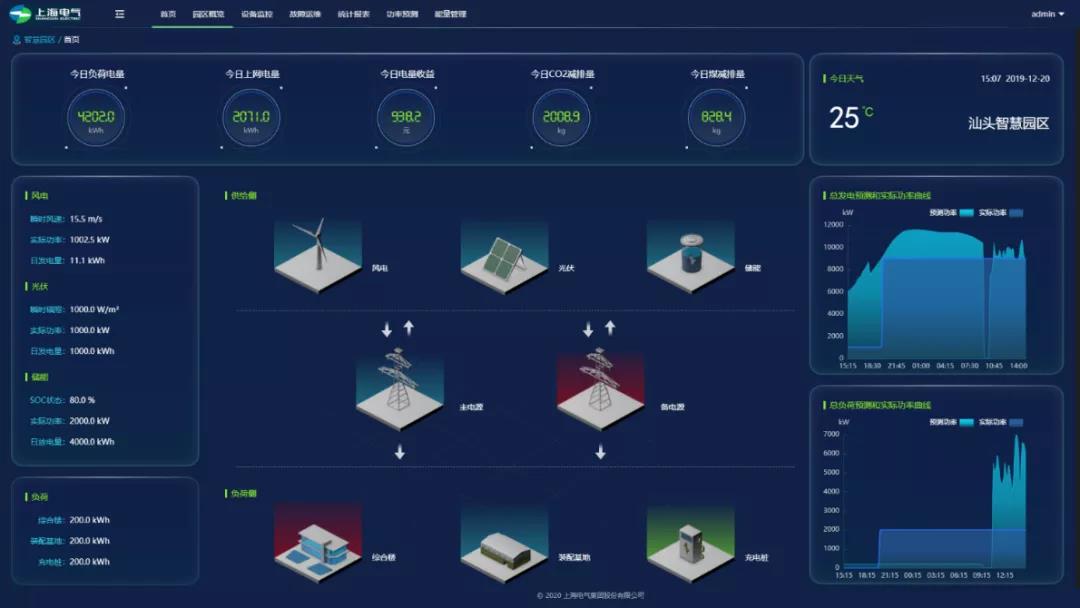Click the 2008.9 kg CO2 reduction gauge
Viewport: 1080px width, 608px height.
pyautogui.click(x=561, y=118)
